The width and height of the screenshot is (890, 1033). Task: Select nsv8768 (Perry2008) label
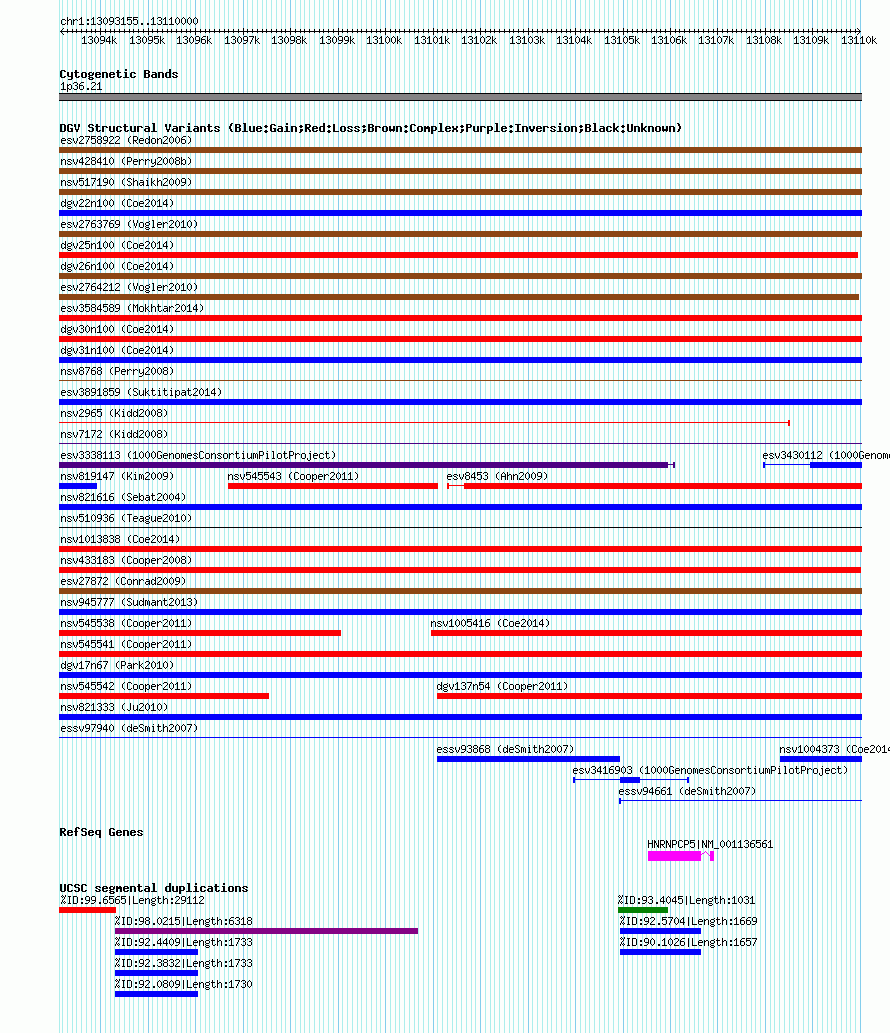click(117, 372)
